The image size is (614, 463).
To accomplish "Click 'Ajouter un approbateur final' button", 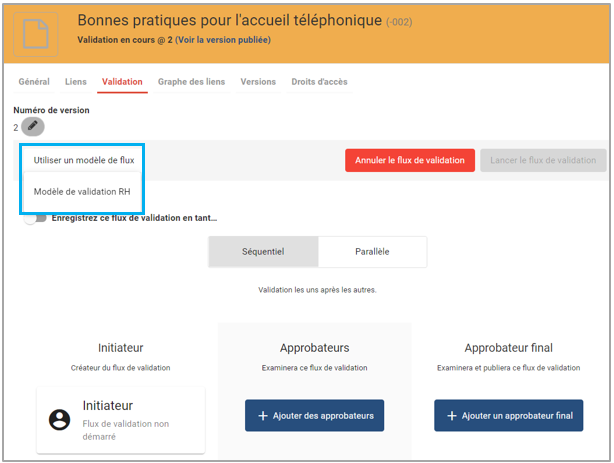I will (x=508, y=415).
